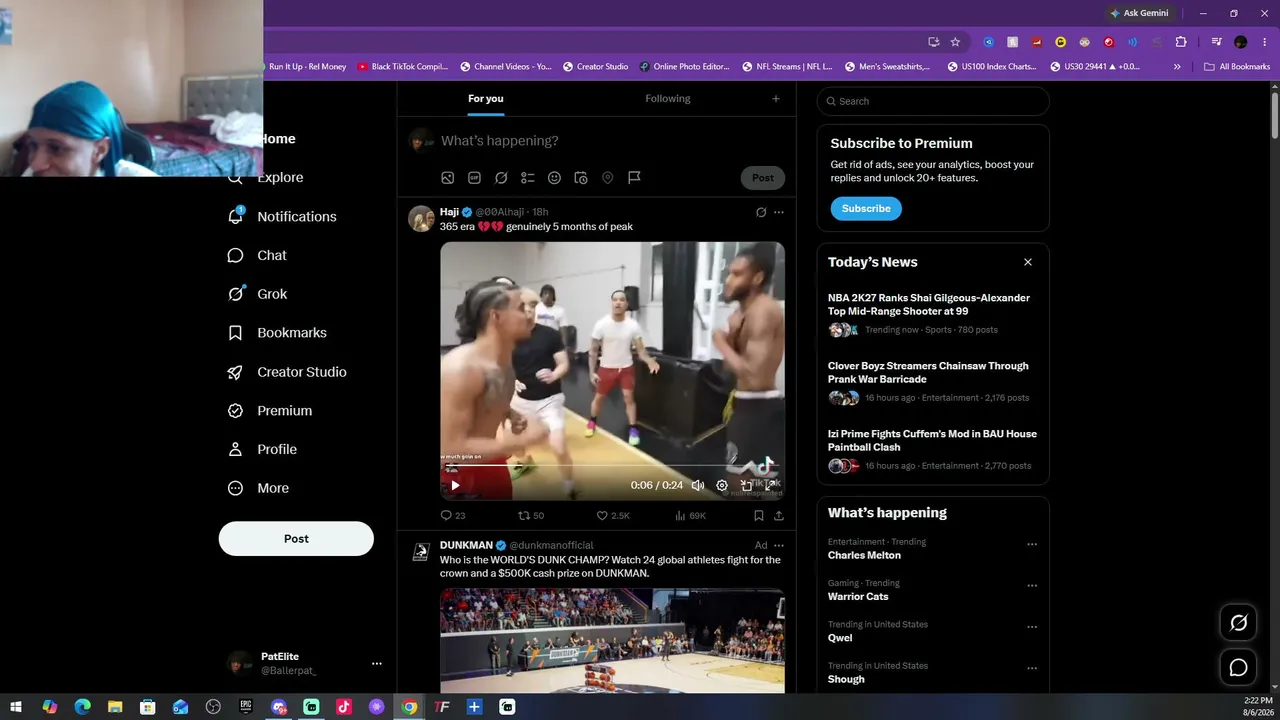Add a poll to the post

[528, 178]
